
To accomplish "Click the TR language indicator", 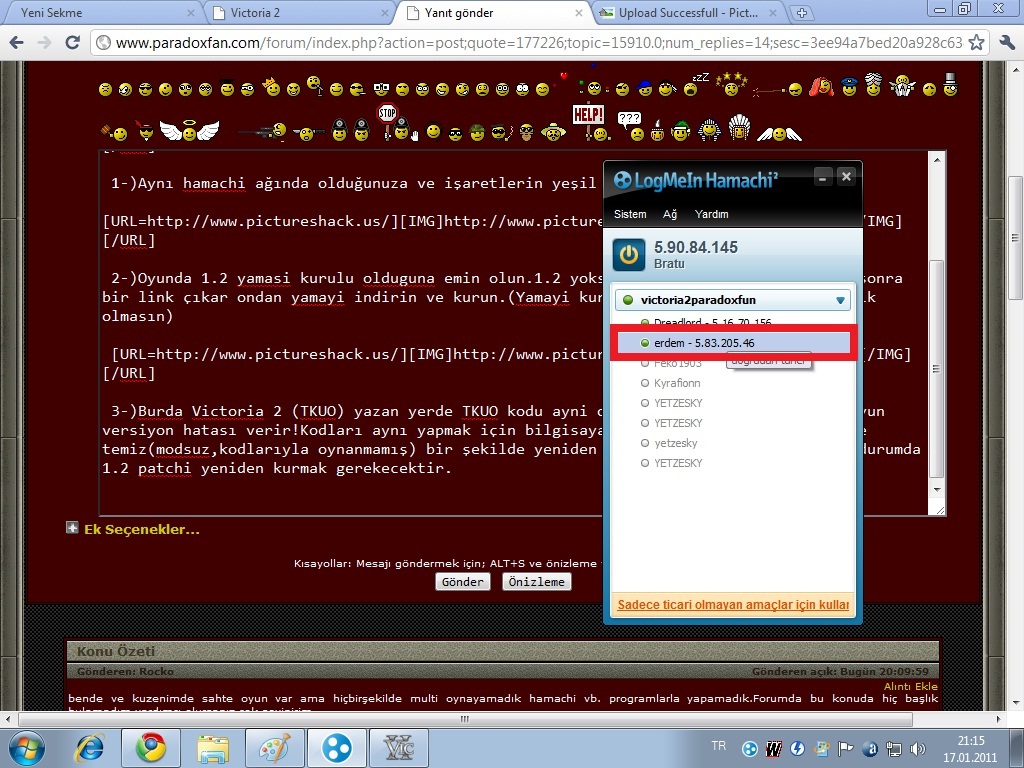I will [x=718, y=746].
